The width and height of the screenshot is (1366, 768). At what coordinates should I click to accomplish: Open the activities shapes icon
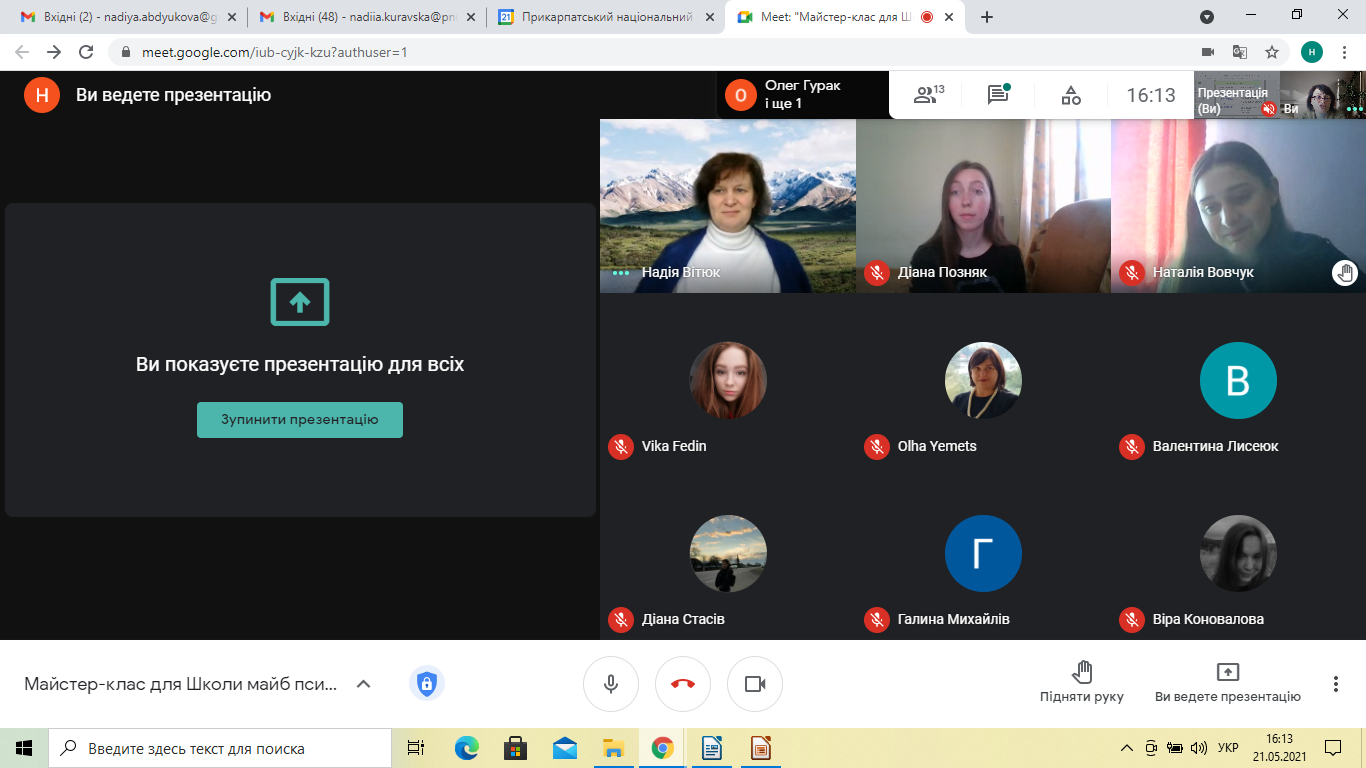[x=1071, y=95]
